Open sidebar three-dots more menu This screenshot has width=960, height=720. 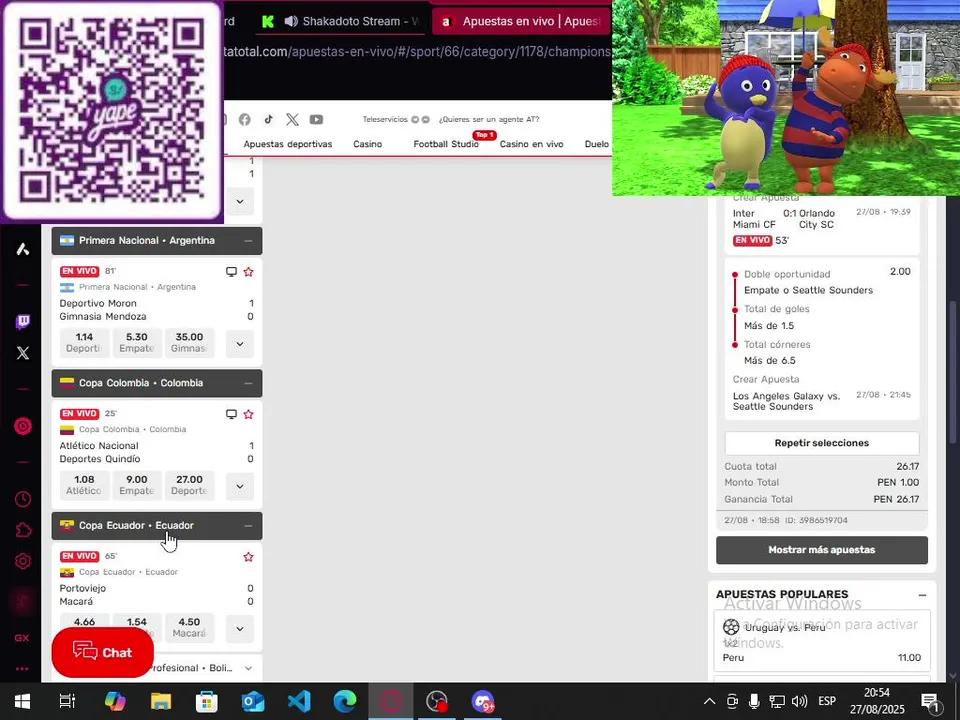click(x=22, y=669)
